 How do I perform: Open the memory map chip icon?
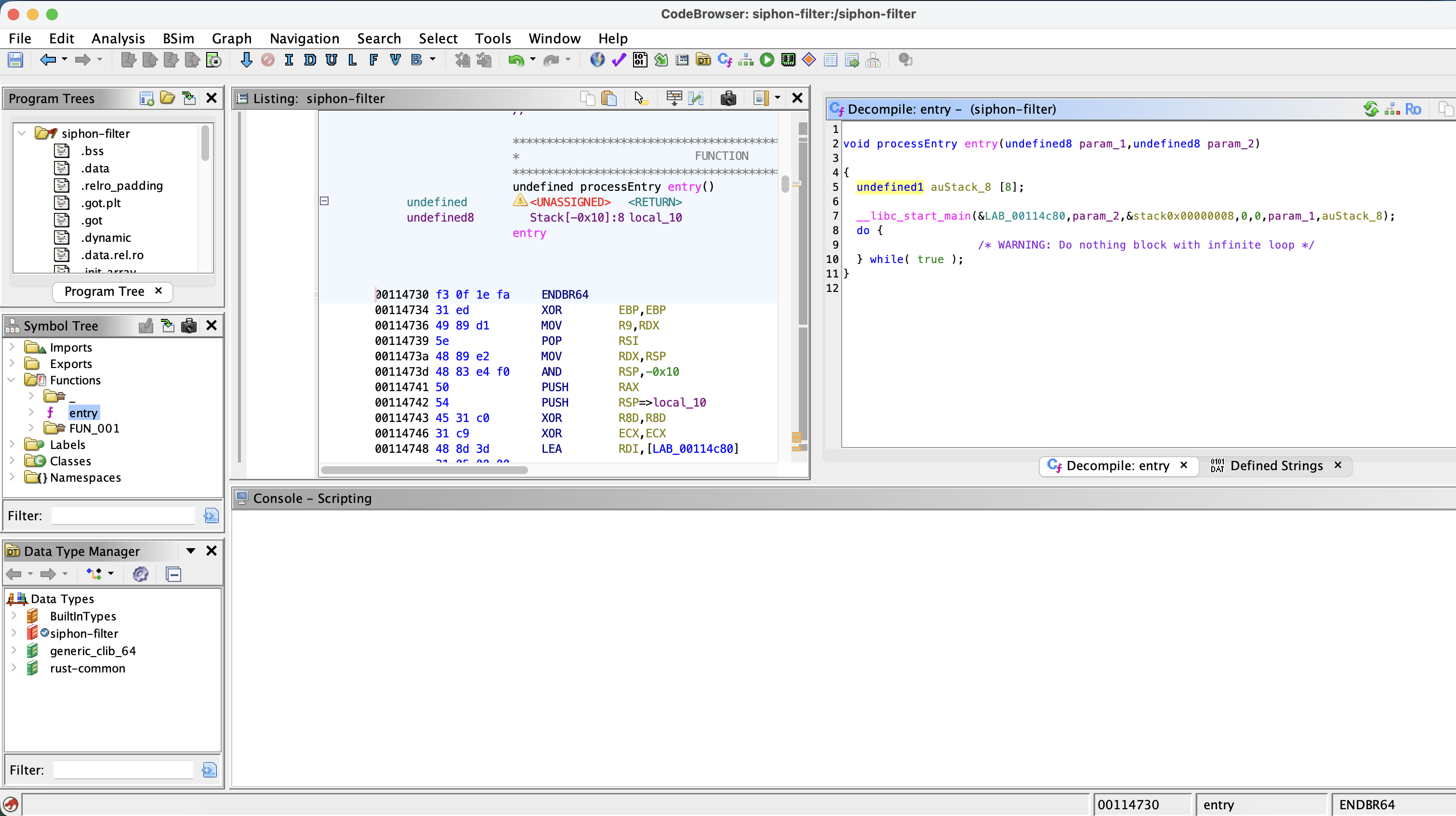pos(788,60)
